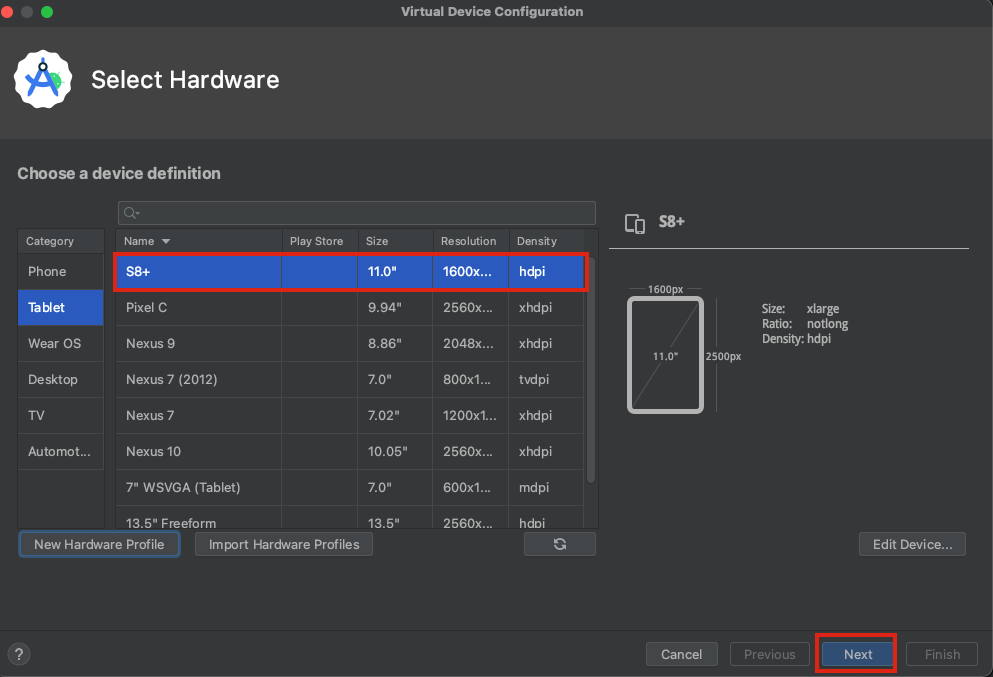
Task: Select the Tablet category
Action: (61, 308)
